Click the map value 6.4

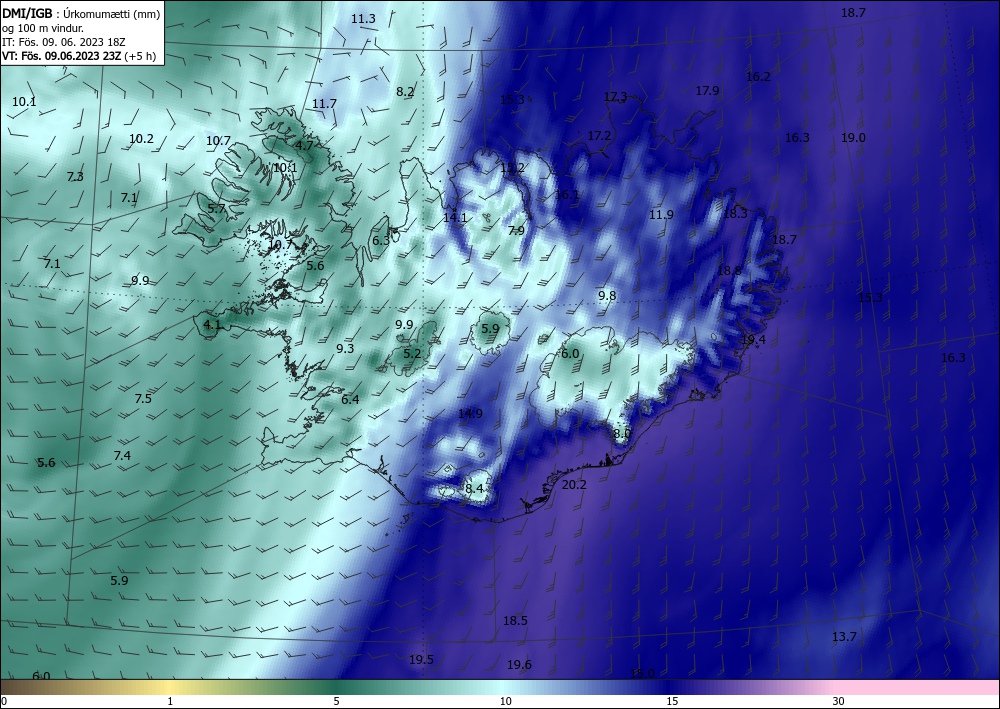350,399
